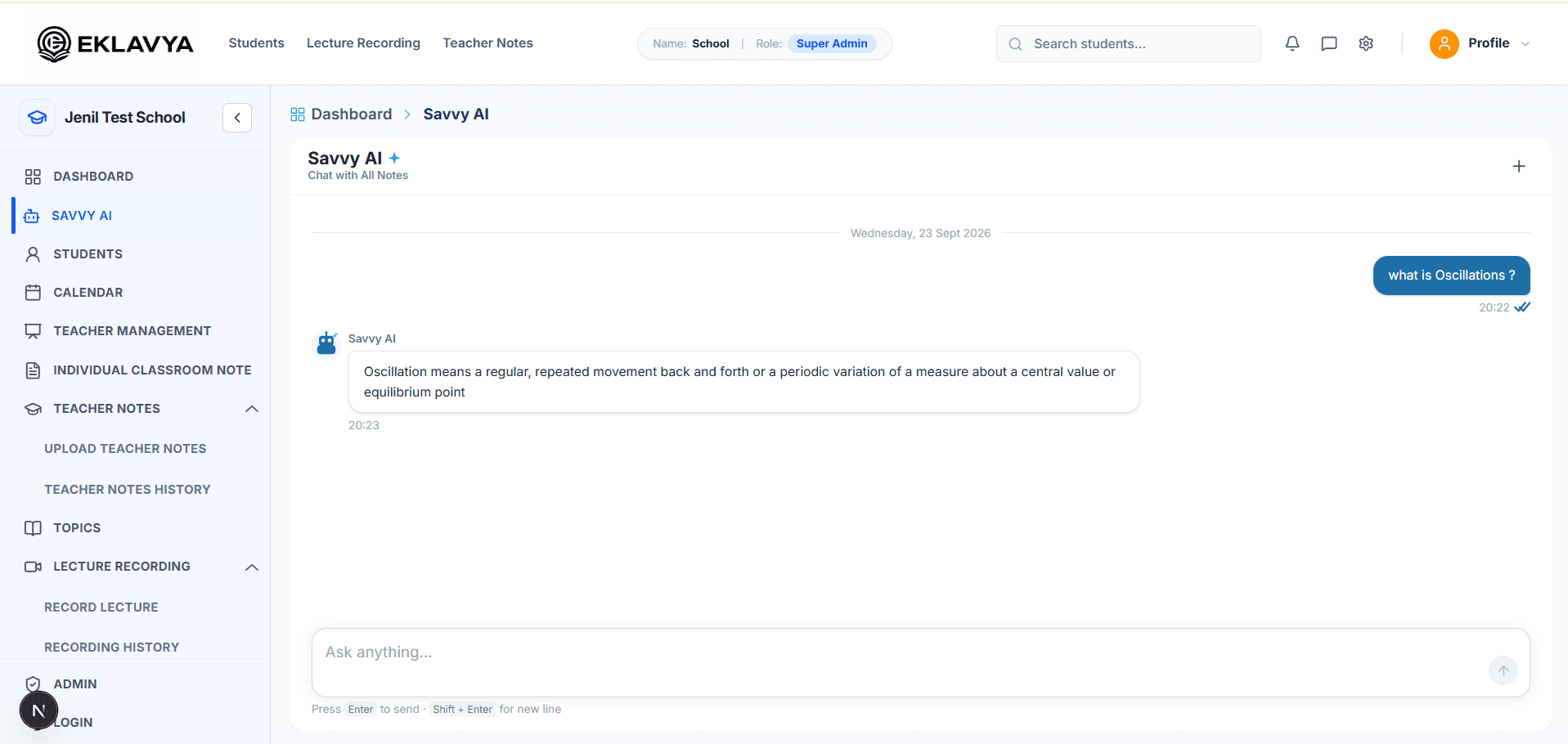This screenshot has height=744, width=1568.
Task: Open Recording History
Action: pyautogui.click(x=112, y=648)
